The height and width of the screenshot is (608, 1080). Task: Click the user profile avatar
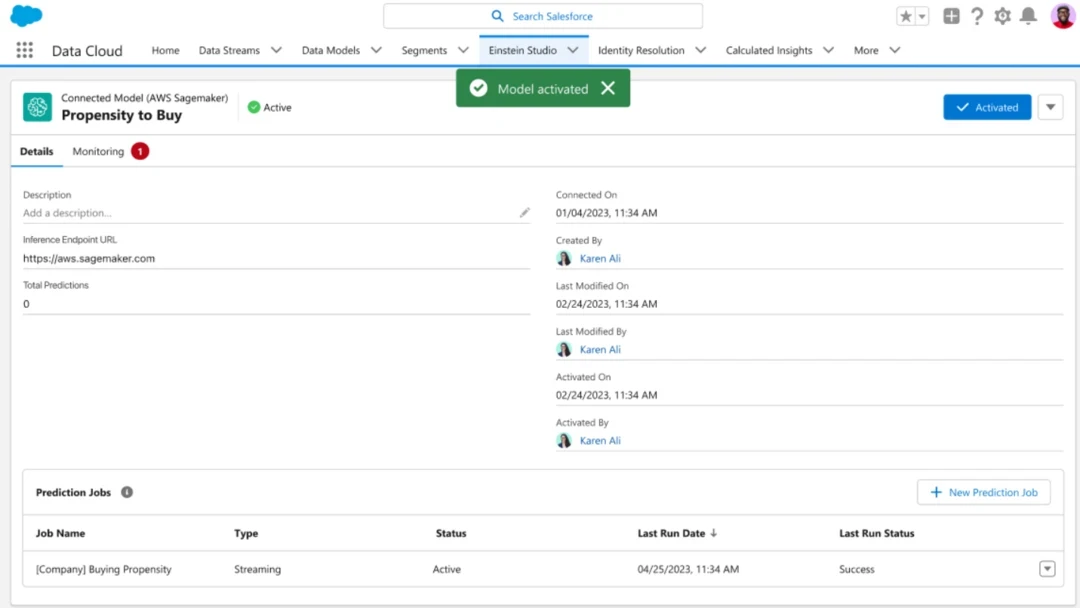pos(1062,17)
